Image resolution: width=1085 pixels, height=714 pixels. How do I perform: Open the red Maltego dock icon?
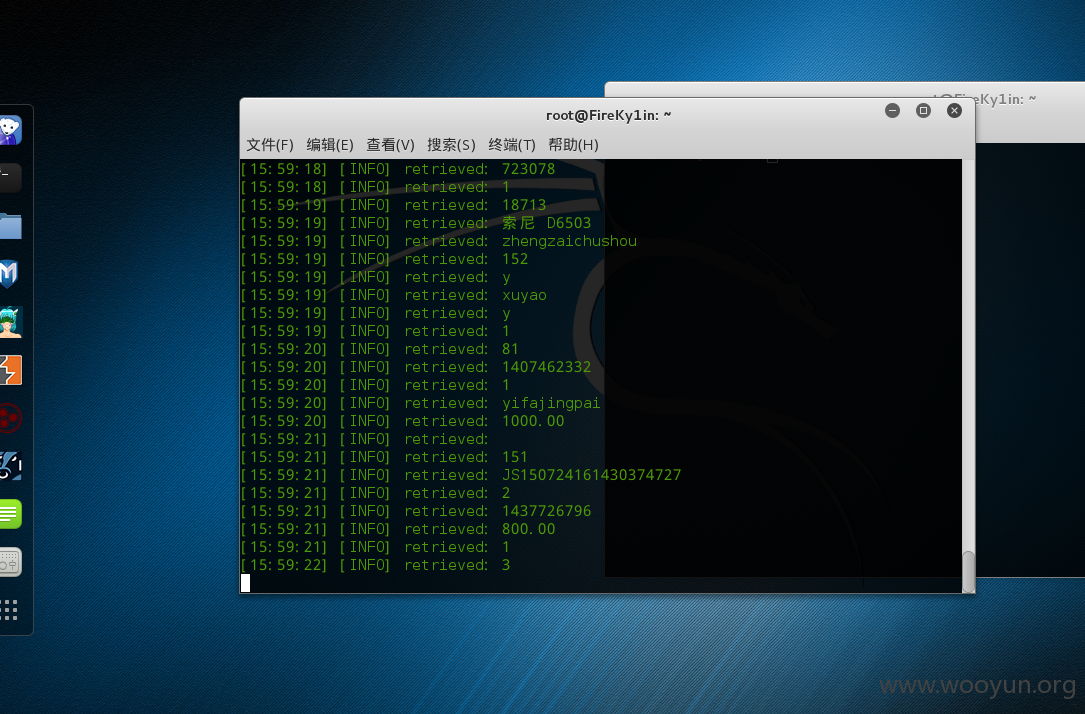[10, 418]
